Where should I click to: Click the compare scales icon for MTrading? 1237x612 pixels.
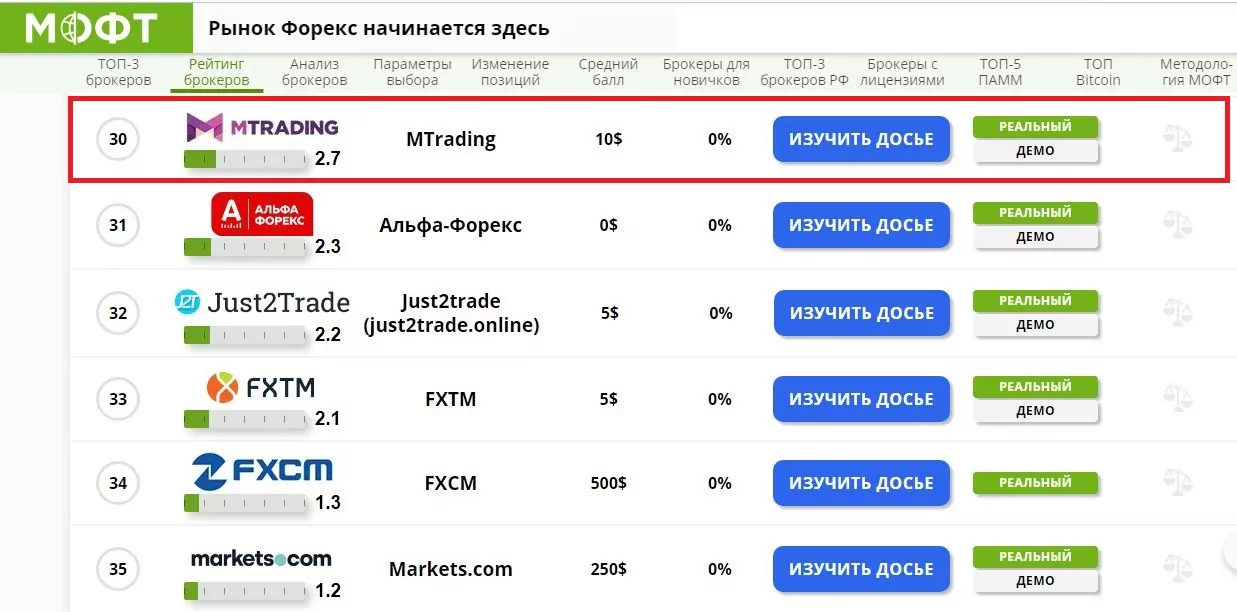click(x=1177, y=139)
